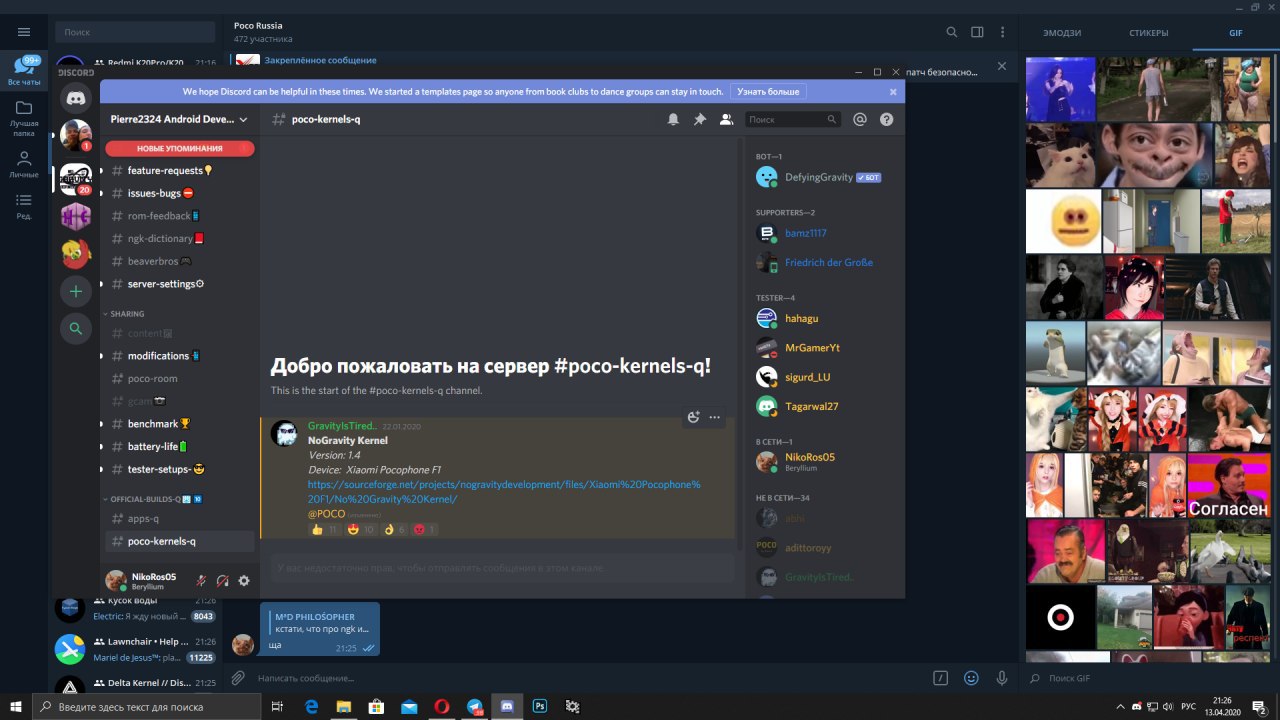Toggle the OK-hand reaction with count 6
The image size is (1280, 720).
[x=394, y=529]
